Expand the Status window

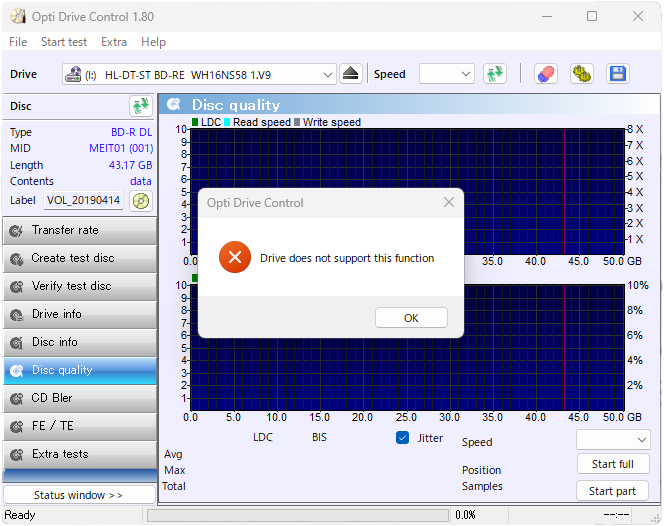[x=79, y=495]
